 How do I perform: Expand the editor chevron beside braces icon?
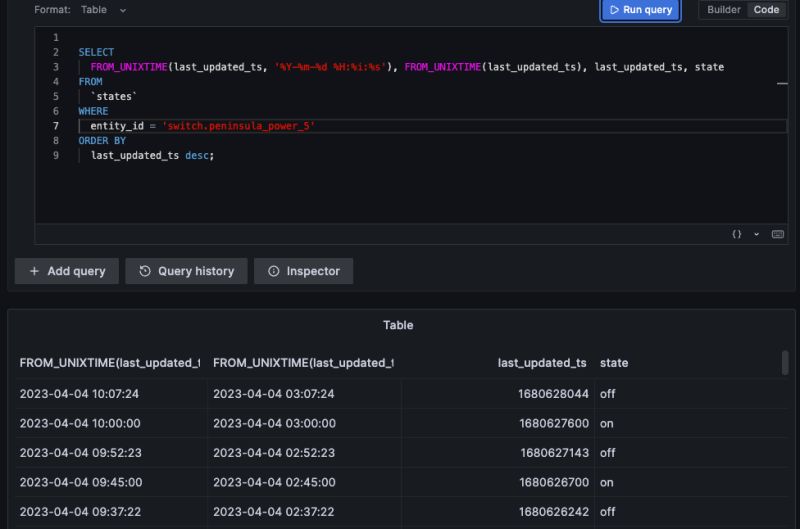(756, 234)
